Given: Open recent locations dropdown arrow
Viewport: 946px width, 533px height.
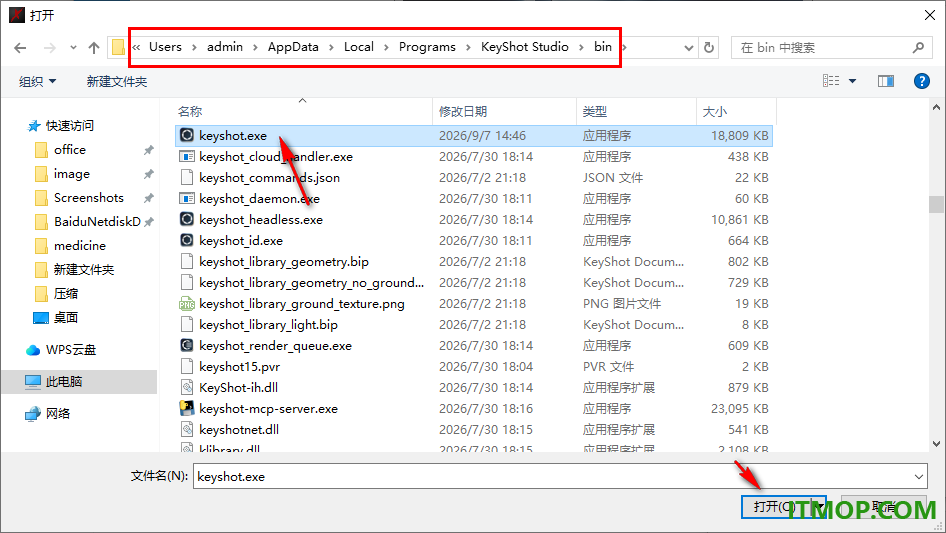Looking at the screenshot, I should coord(73,48).
